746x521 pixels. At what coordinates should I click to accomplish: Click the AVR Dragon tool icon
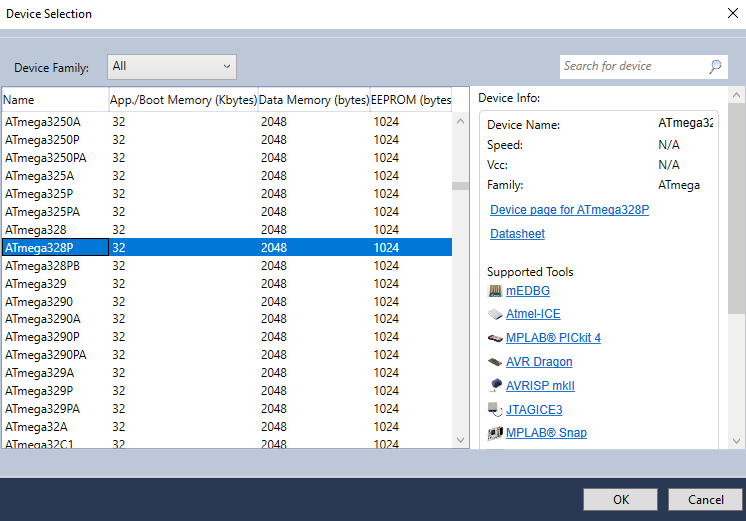point(495,362)
